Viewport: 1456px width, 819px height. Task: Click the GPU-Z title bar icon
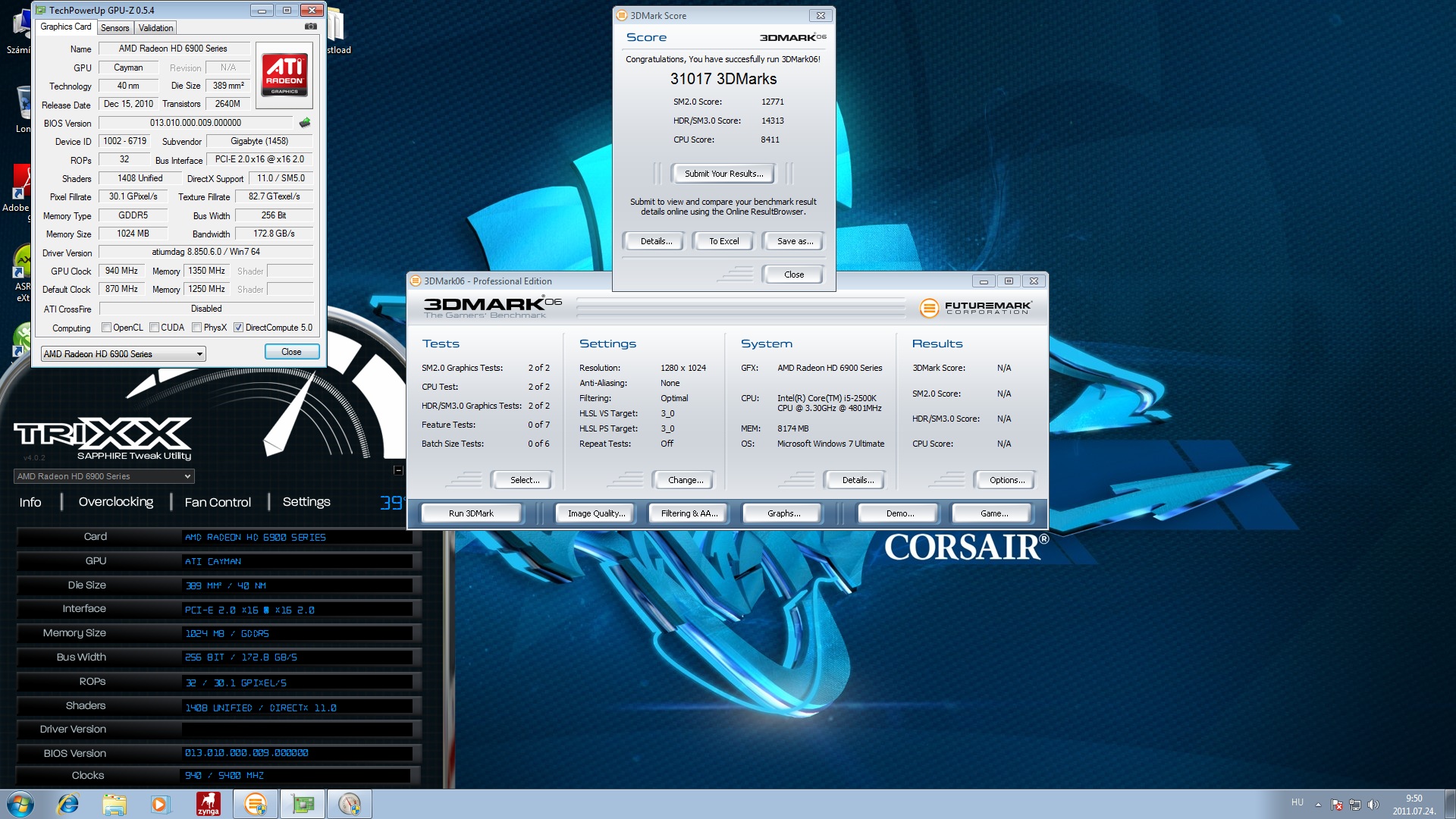pyautogui.click(x=41, y=10)
